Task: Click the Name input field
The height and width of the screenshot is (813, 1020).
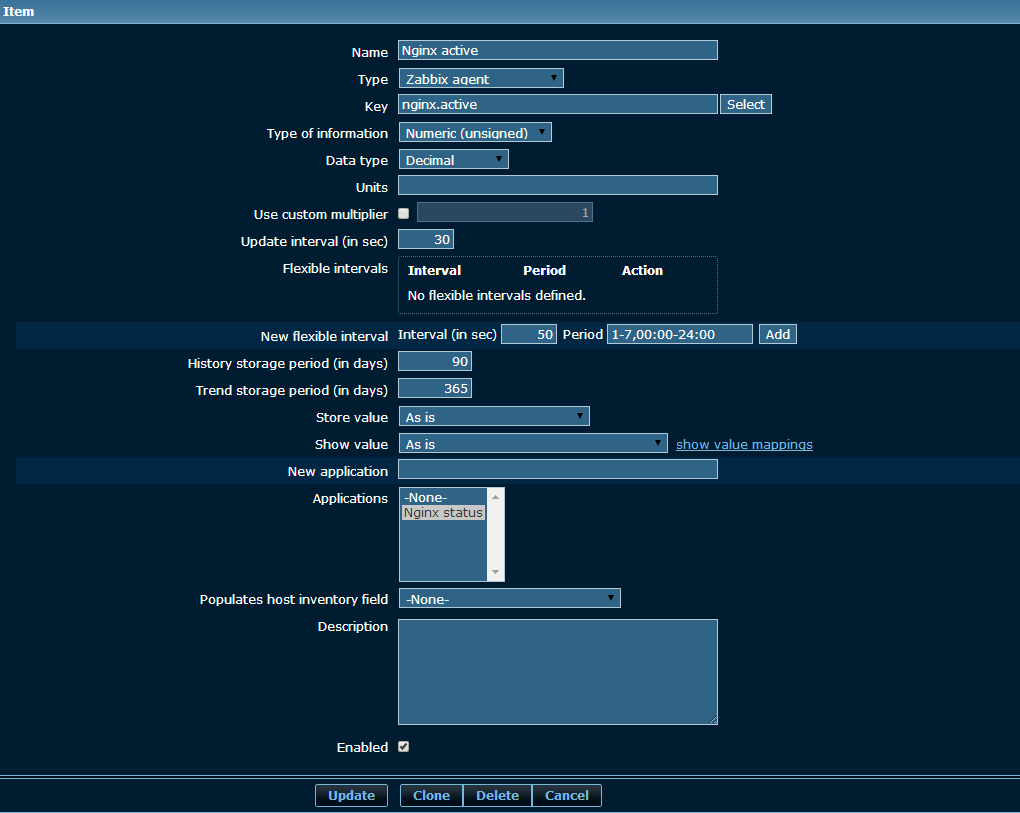Action: (558, 51)
